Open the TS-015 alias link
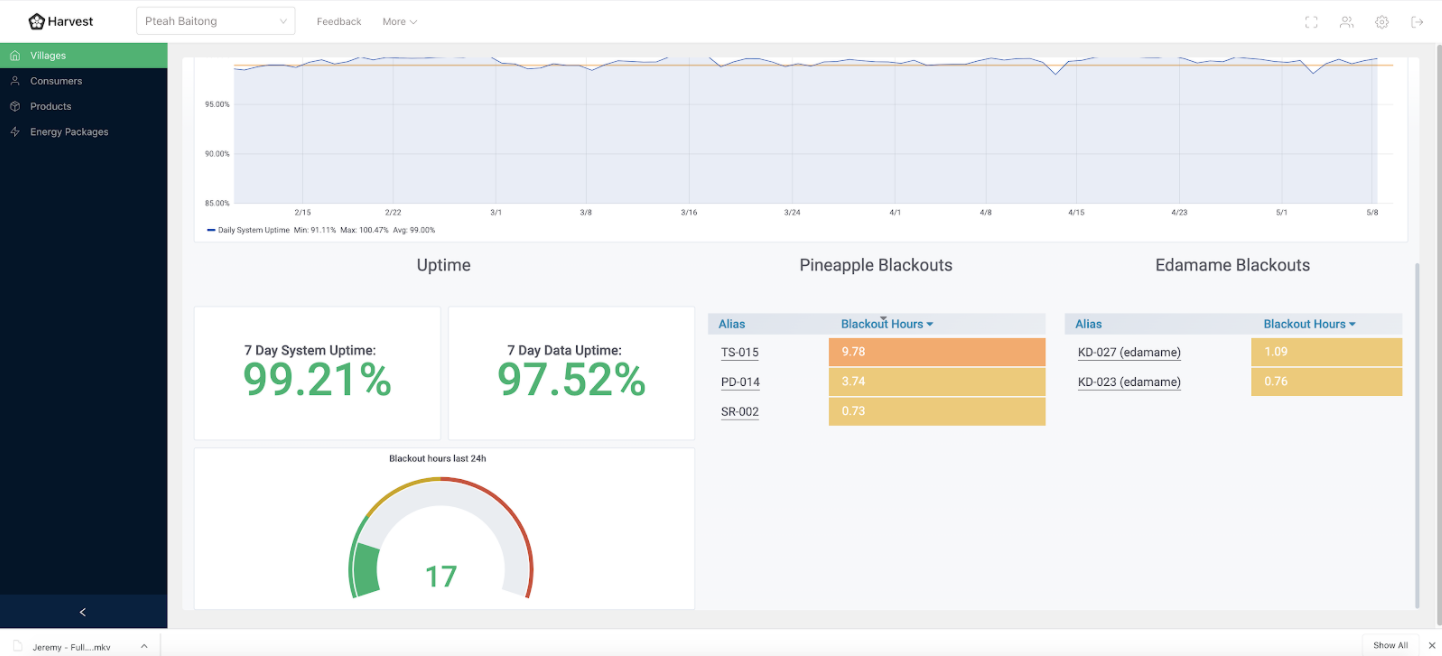1442x656 pixels. (739, 352)
